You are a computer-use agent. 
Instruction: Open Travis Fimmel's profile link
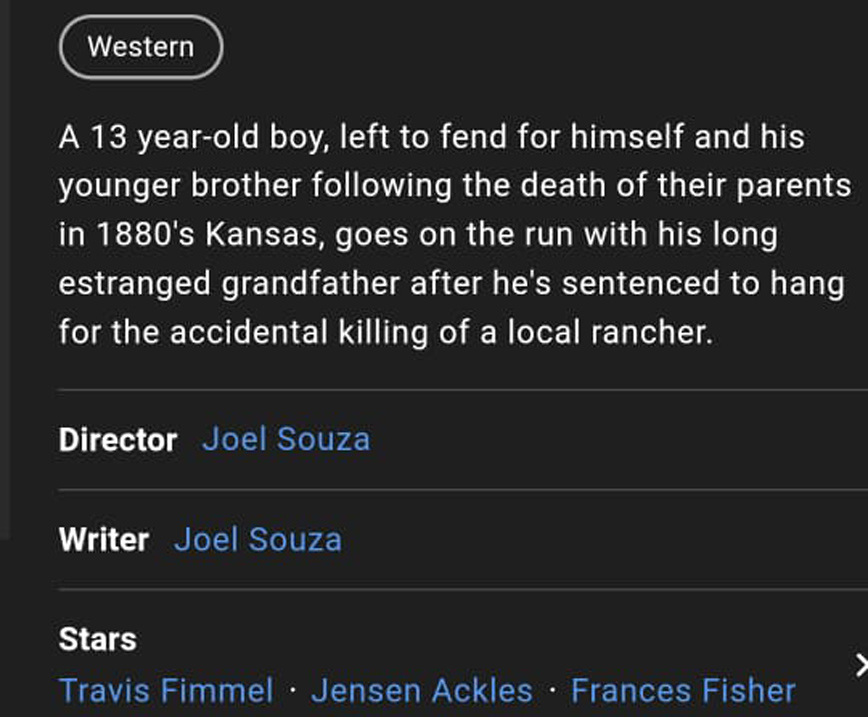(166, 690)
